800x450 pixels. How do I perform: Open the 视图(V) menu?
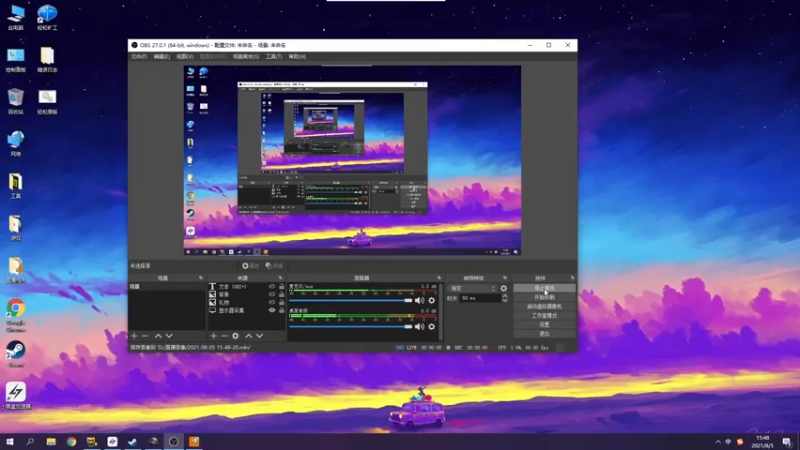point(185,57)
